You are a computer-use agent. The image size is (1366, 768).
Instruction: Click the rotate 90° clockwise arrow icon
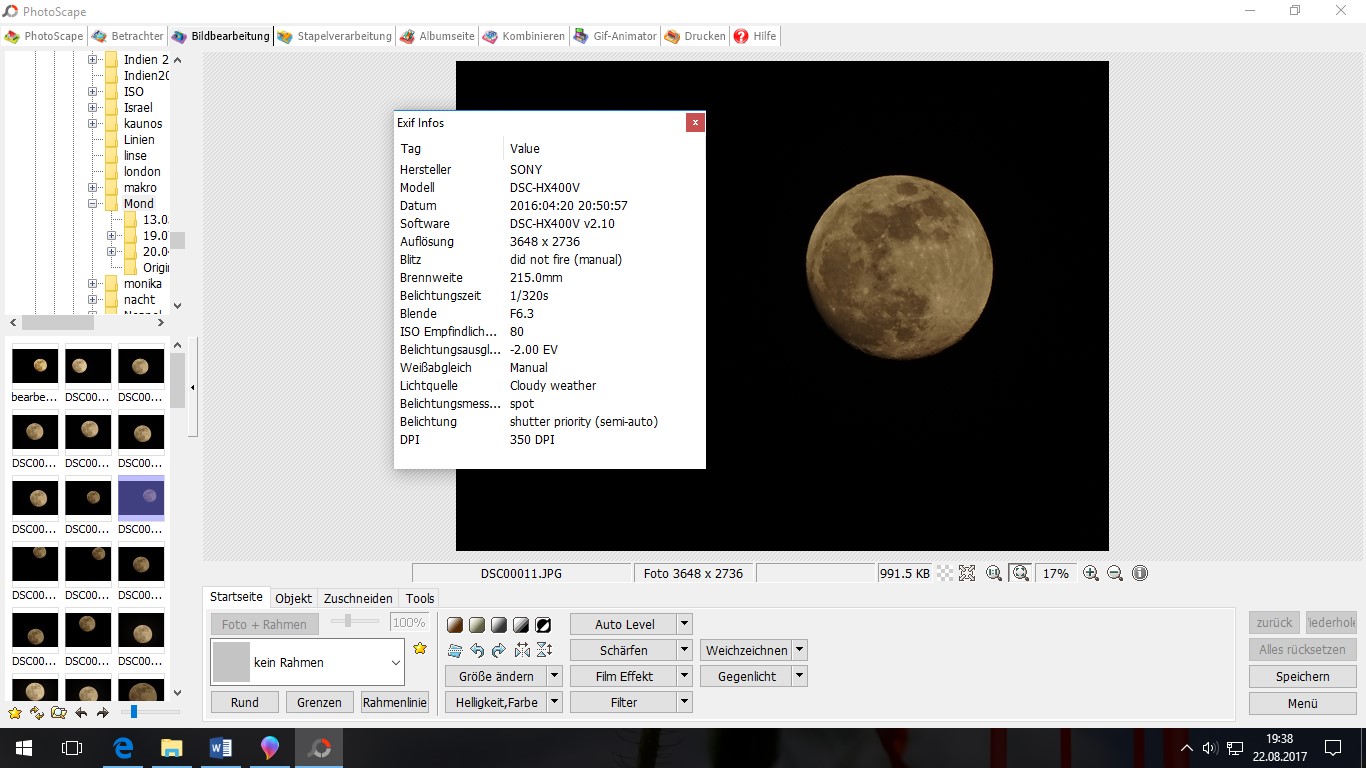499,651
